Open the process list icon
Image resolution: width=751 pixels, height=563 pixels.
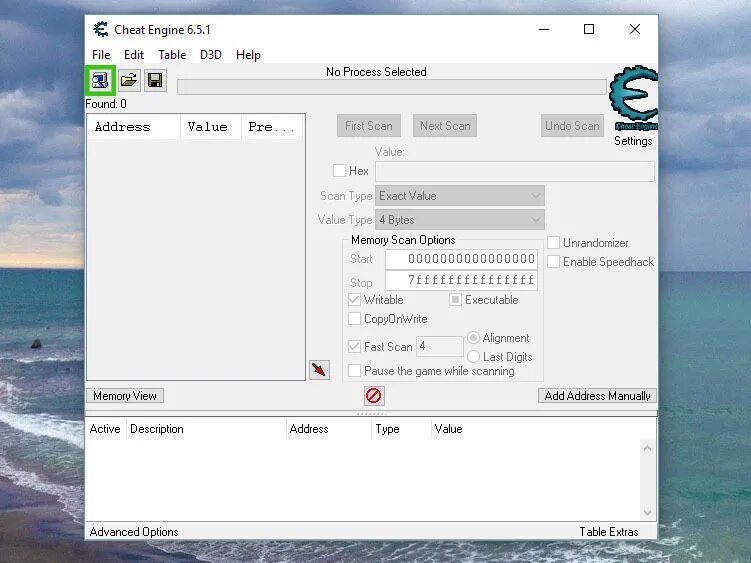[100, 80]
